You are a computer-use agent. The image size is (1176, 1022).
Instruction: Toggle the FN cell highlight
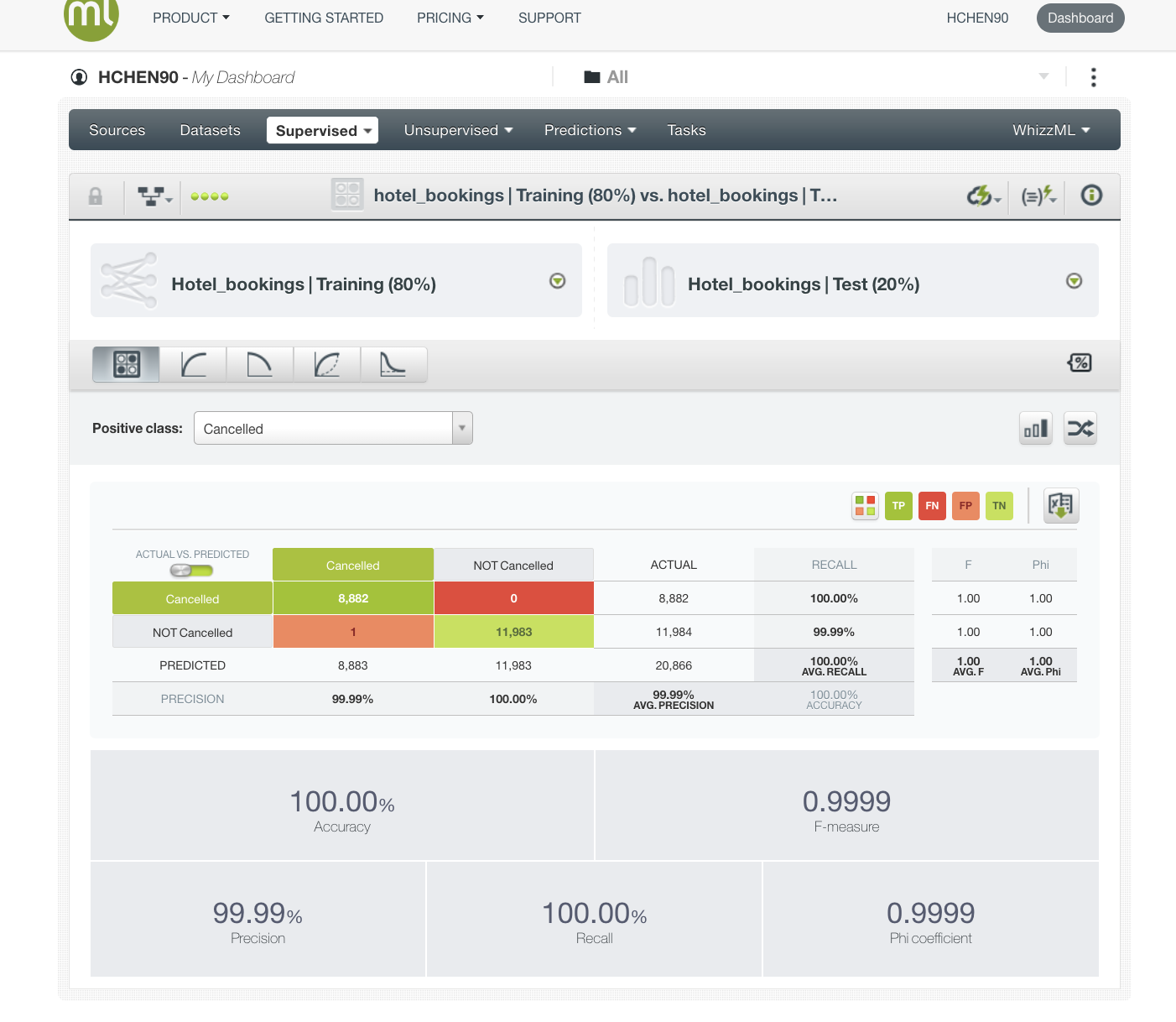pyautogui.click(x=932, y=506)
